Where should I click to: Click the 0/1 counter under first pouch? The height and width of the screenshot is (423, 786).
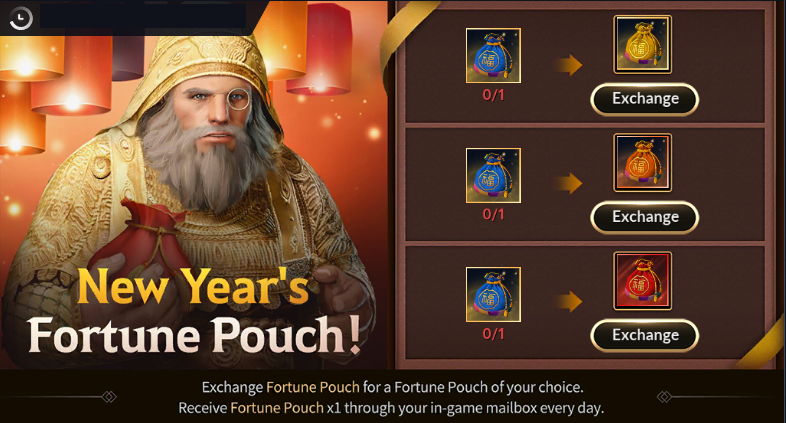[x=493, y=95]
